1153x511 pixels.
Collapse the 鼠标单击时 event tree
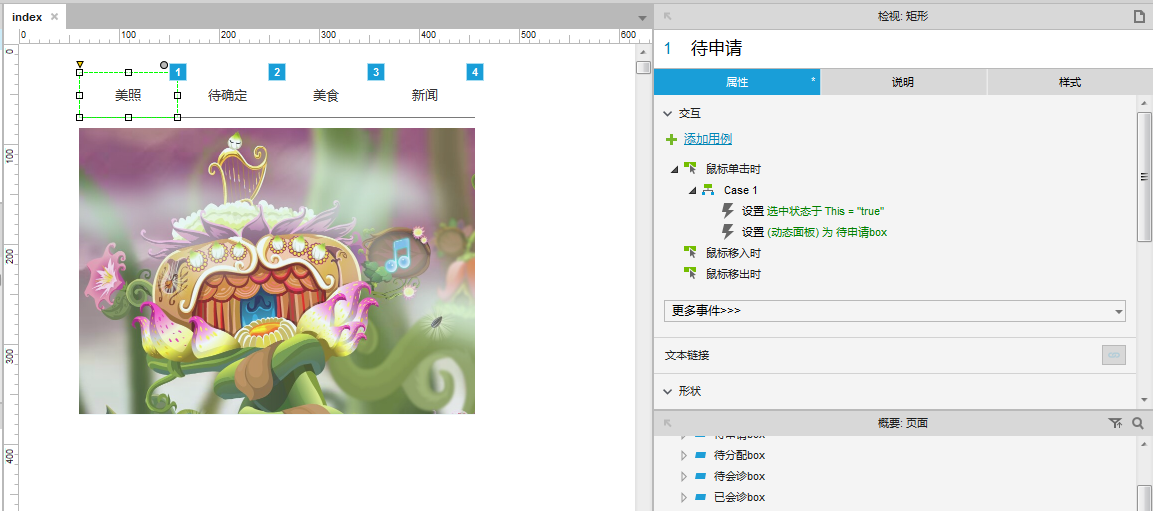[674, 169]
